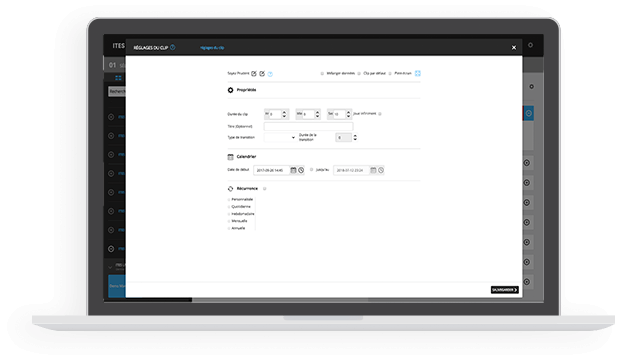Enable the Récurrence checkbox
The width and height of the screenshot is (619, 360).
click(264, 189)
